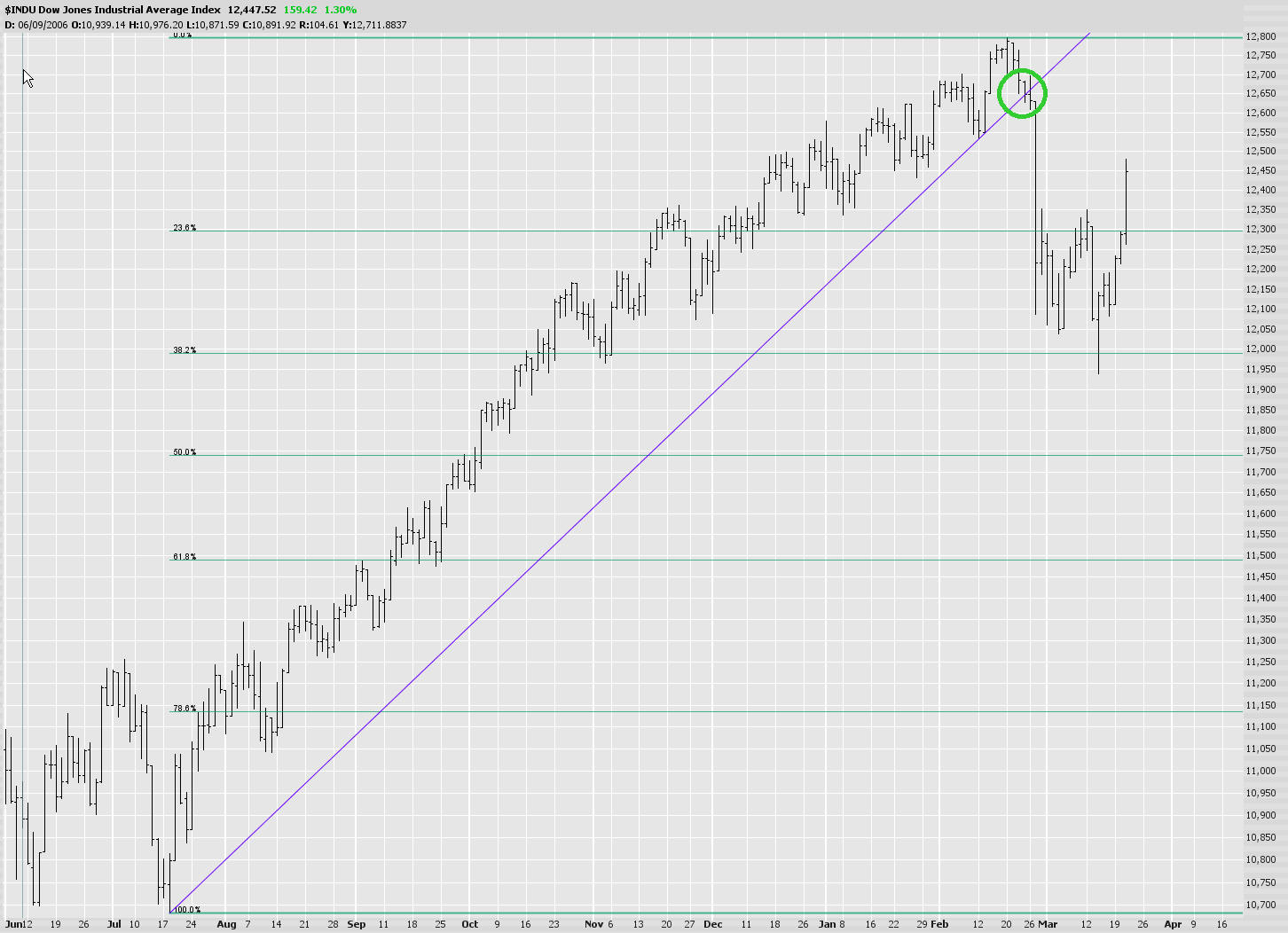The height and width of the screenshot is (933, 1288).
Task: Select the purple diagonal trendline
Action: [629, 474]
